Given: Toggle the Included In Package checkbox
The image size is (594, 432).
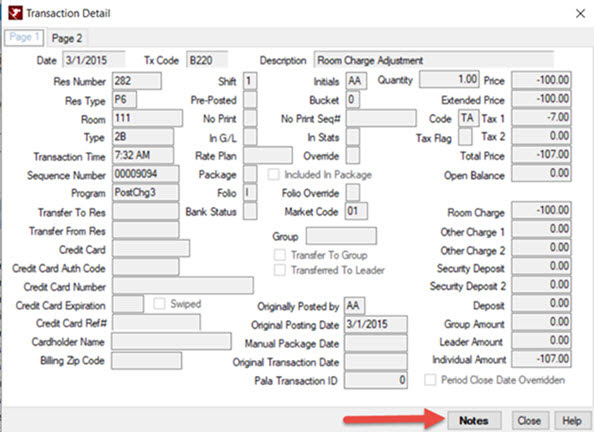Looking at the screenshot, I should [274, 175].
